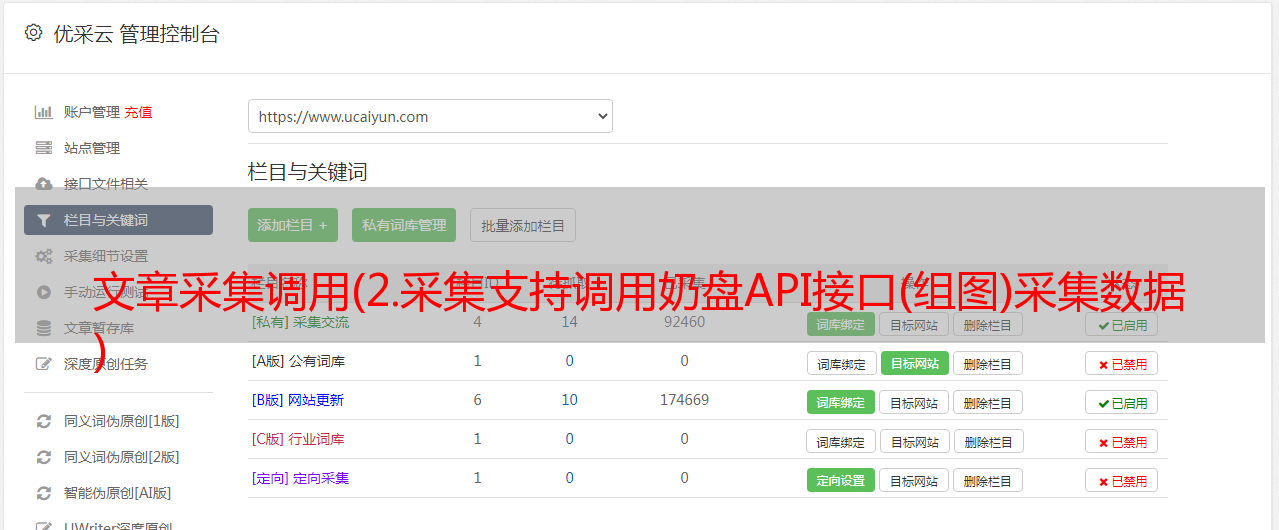Screen dimensions: 1279x530
Task: Click the 栏目与关键词 page heading
Action: pyautogui.click(x=307, y=172)
